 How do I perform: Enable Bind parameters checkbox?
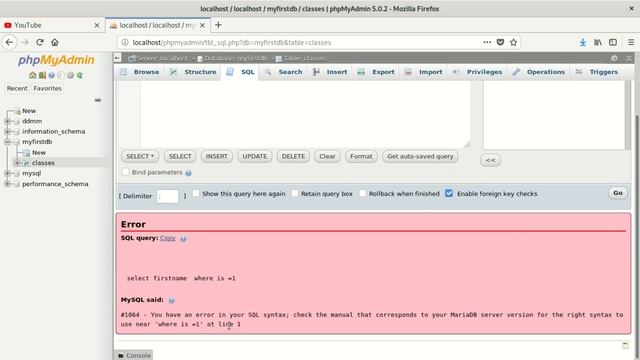click(126, 172)
